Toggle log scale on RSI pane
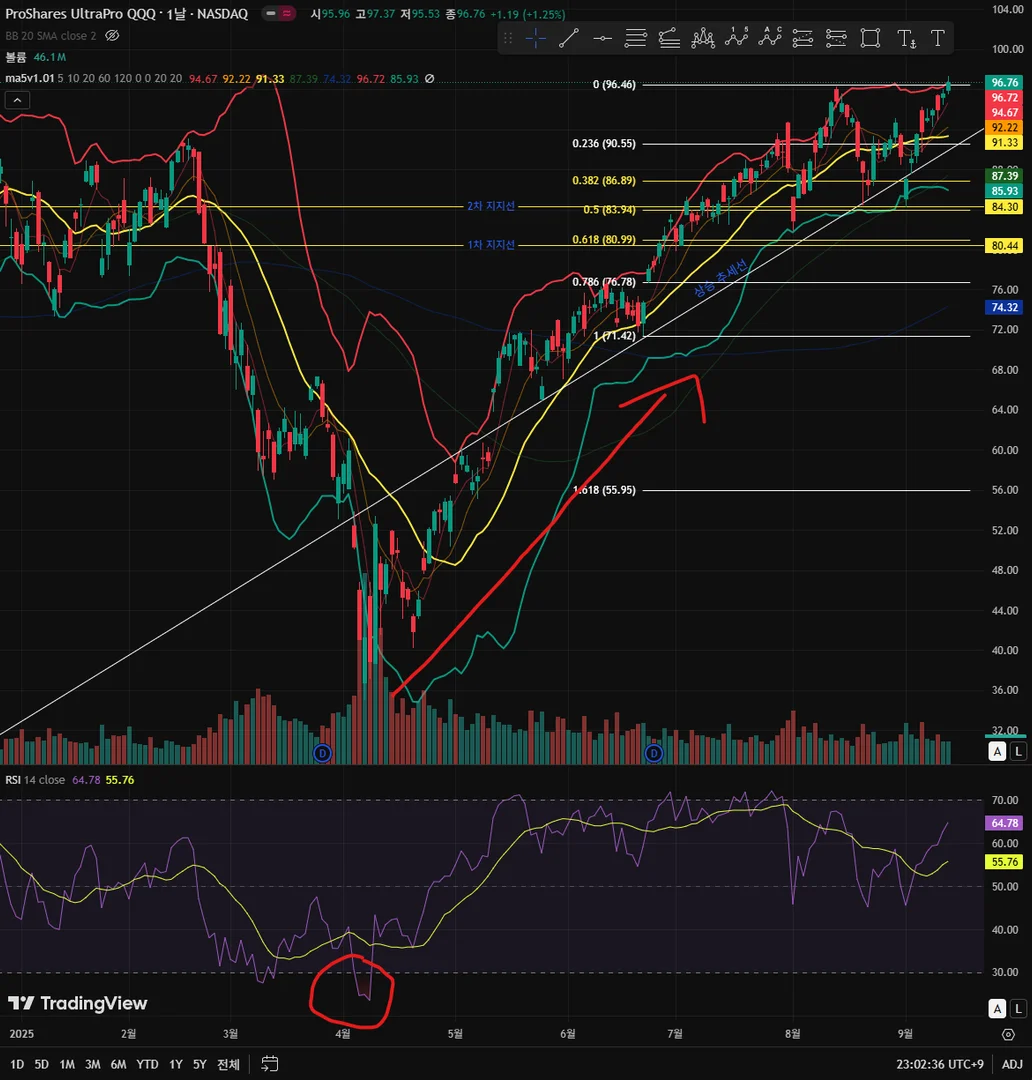The height and width of the screenshot is (1080, 1032). pos(1018,1009)
